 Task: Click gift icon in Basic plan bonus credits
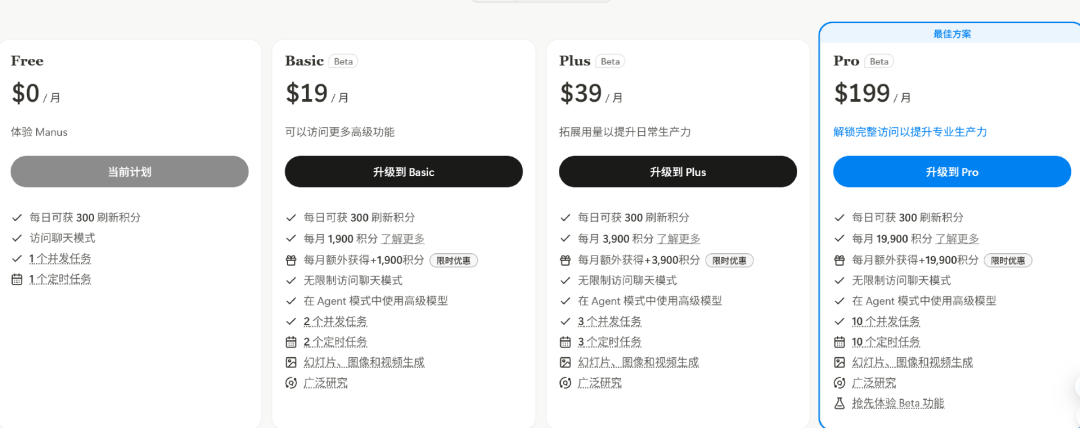(291, 260)
